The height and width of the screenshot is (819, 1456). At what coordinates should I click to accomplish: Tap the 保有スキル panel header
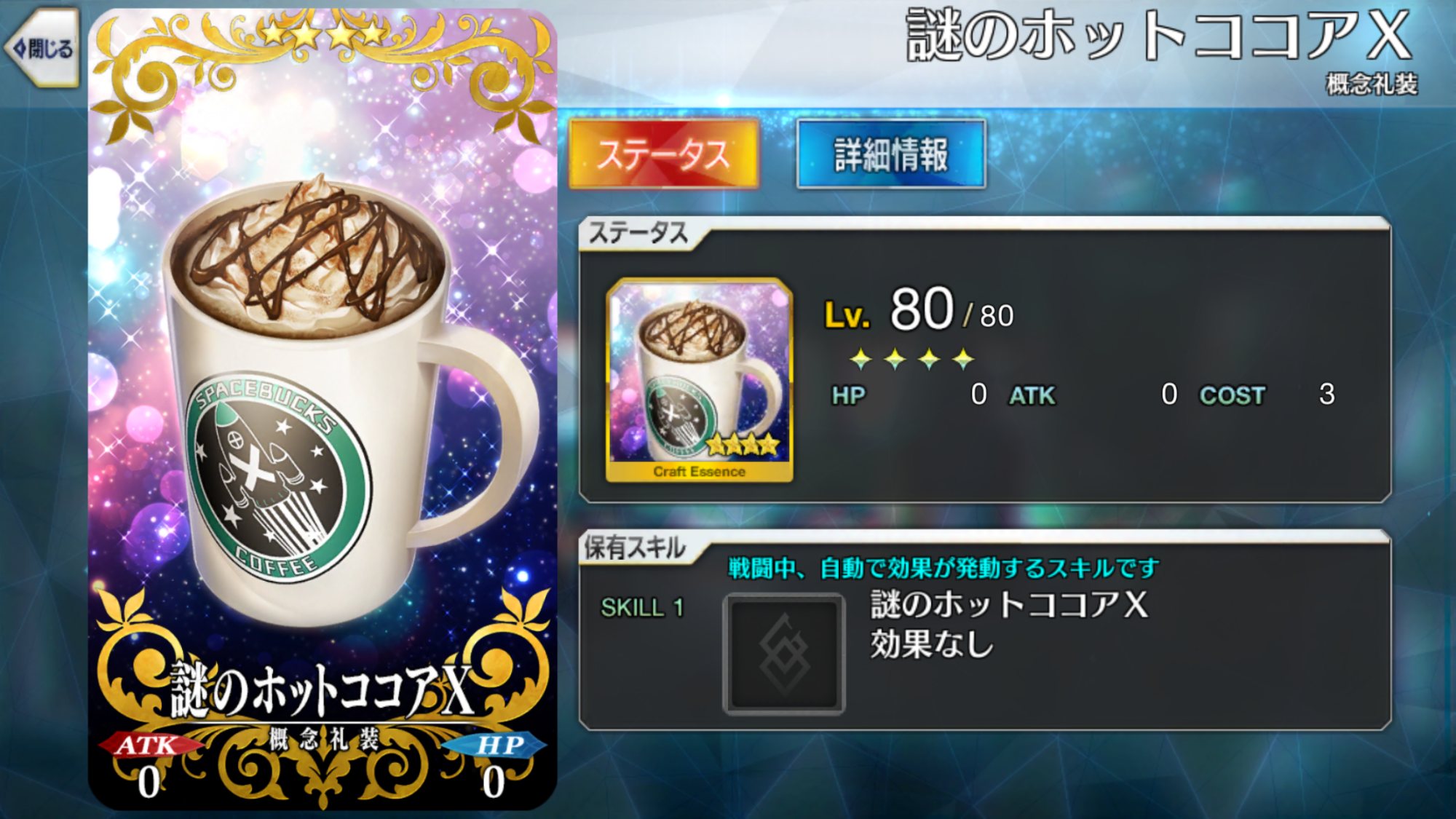point(636,547)
